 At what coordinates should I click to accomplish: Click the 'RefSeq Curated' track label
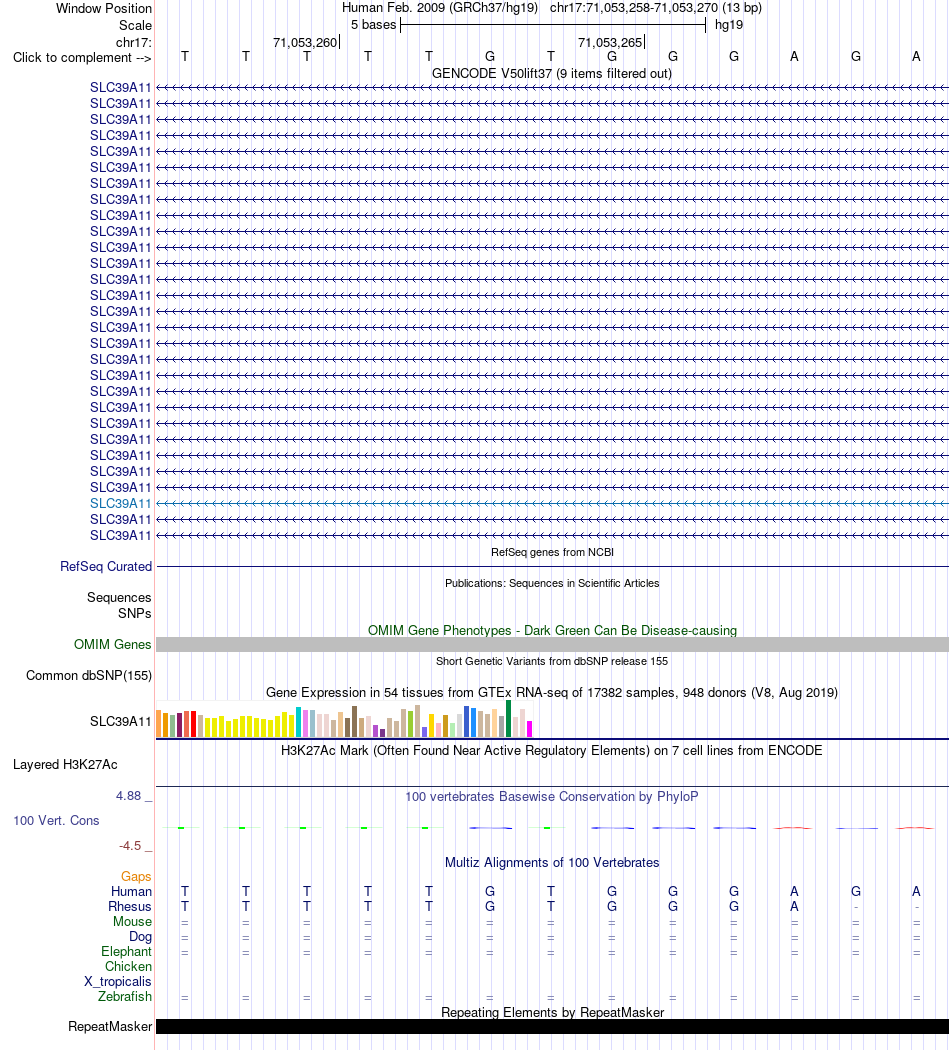(x=106, y=567)
